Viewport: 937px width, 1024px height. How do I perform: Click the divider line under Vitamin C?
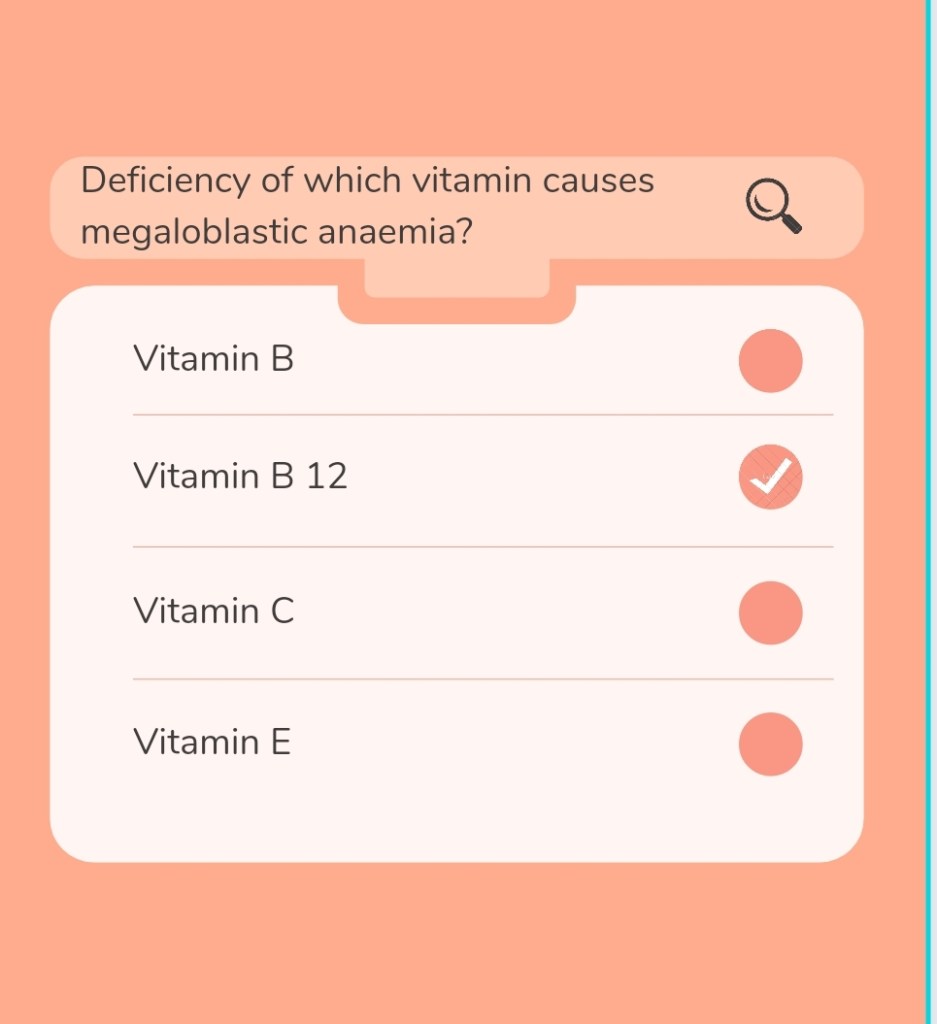pos(482,679)
